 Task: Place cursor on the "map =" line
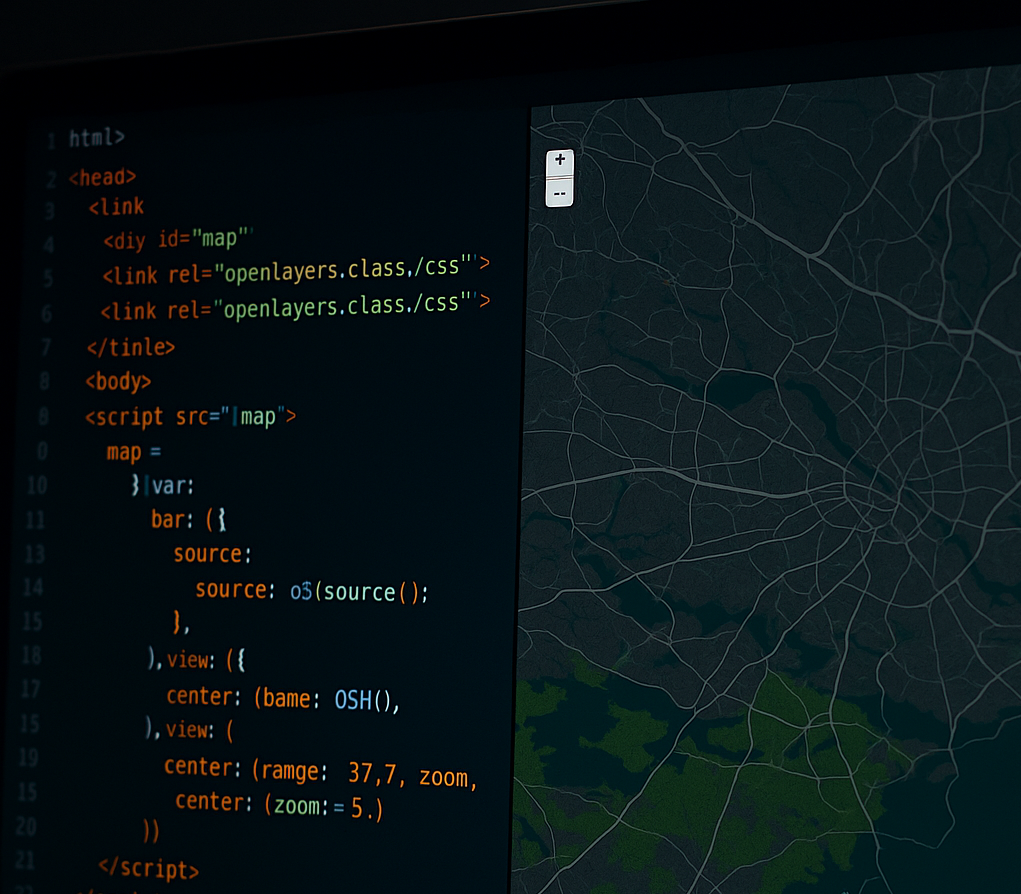(133, 452)
